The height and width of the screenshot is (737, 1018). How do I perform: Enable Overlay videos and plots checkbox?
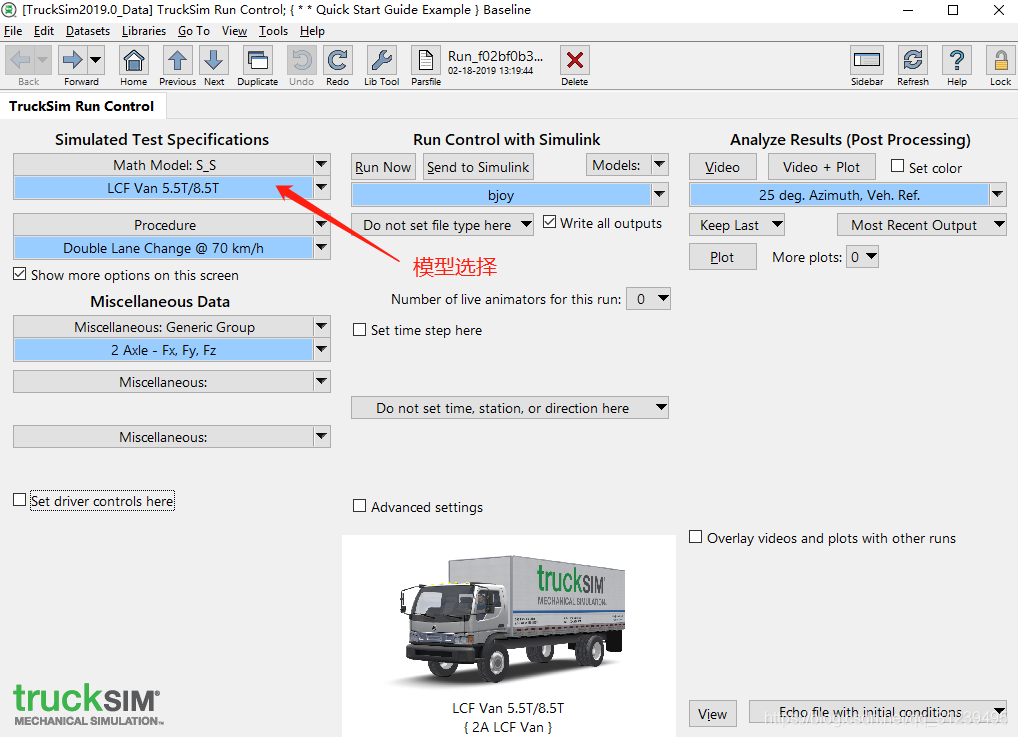coord(695,537)
